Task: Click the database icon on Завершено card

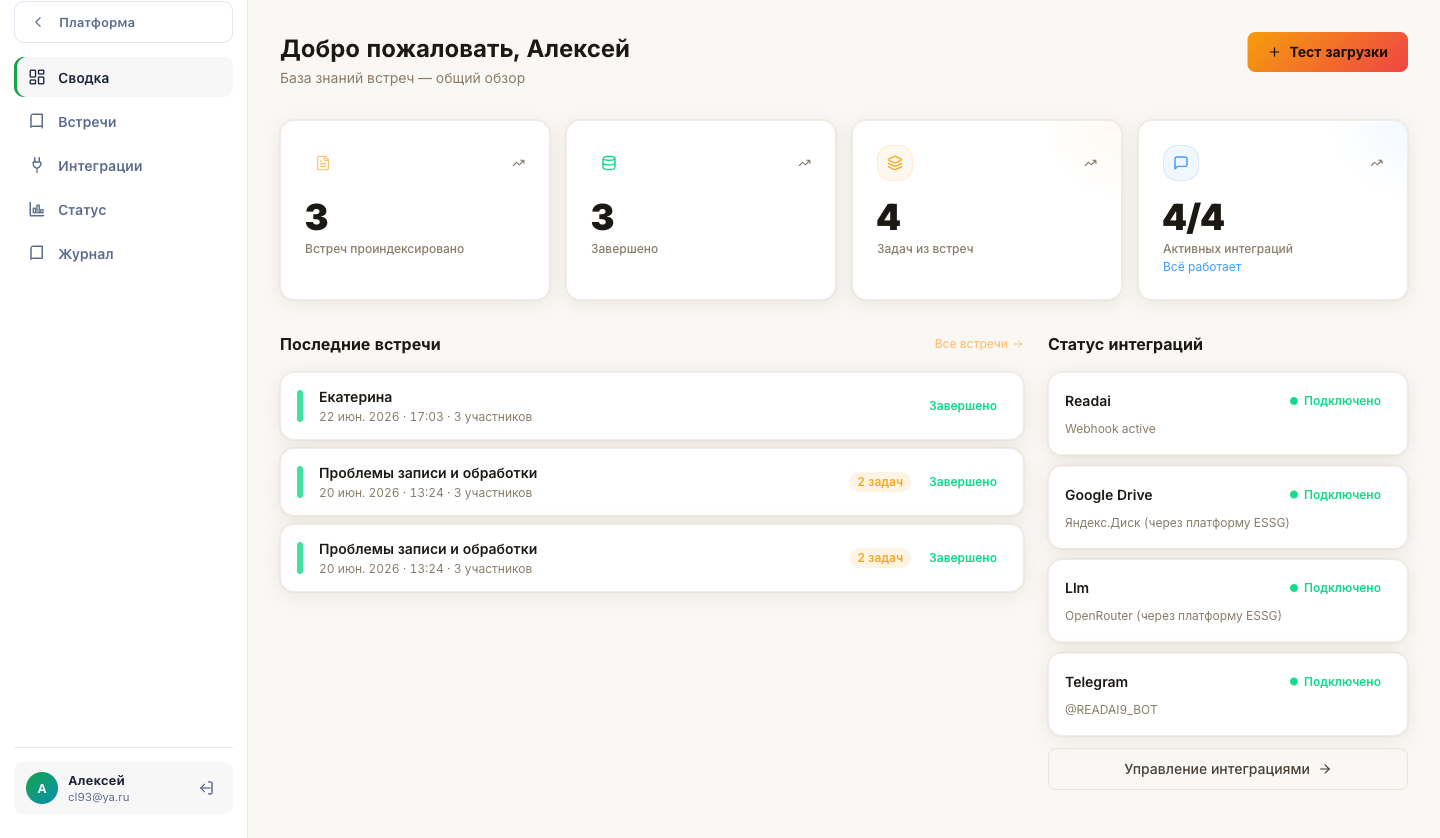Action: [x=609, y=163]
